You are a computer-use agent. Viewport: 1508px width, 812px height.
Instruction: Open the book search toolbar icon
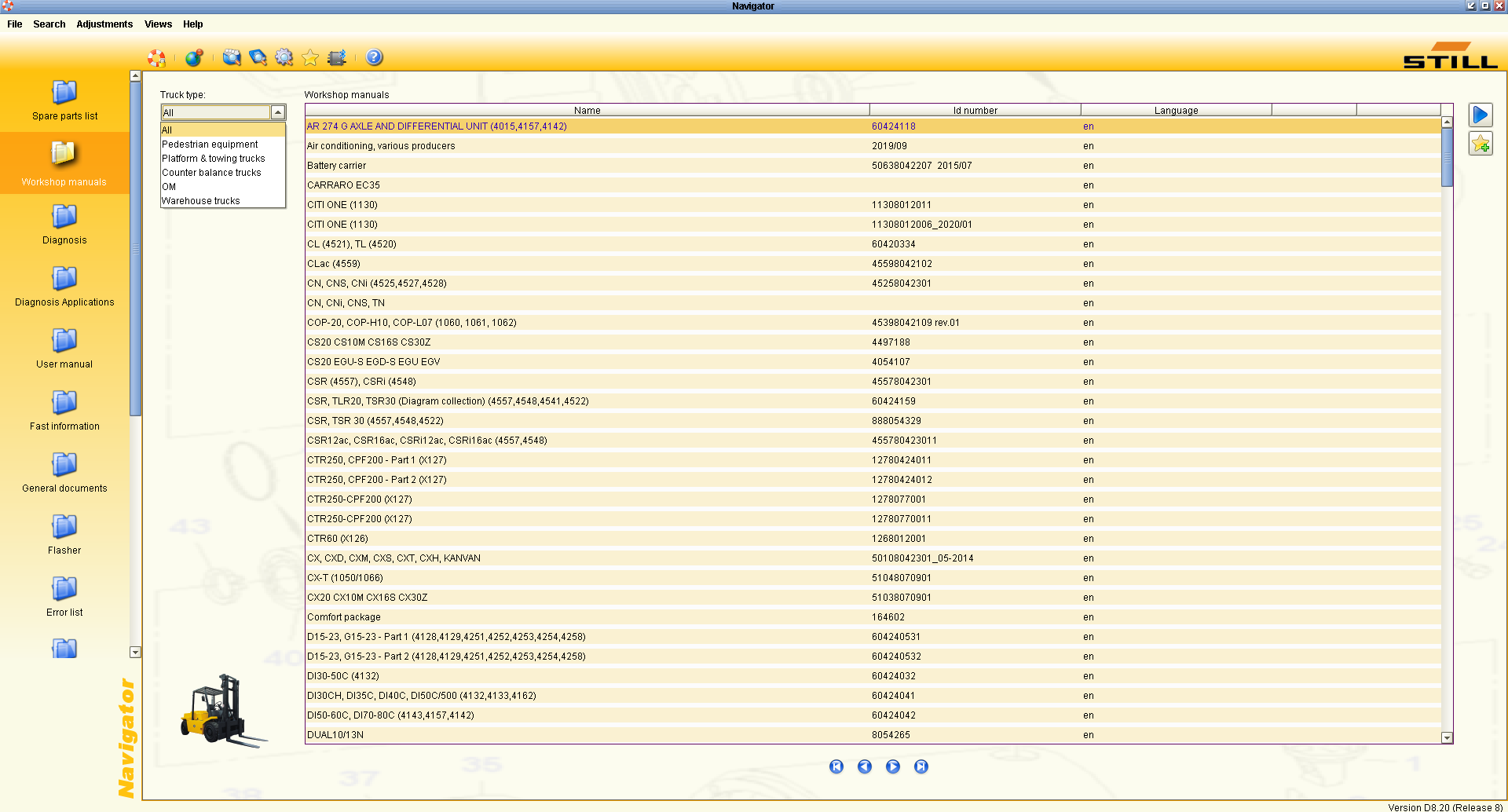tap(258, 57)
